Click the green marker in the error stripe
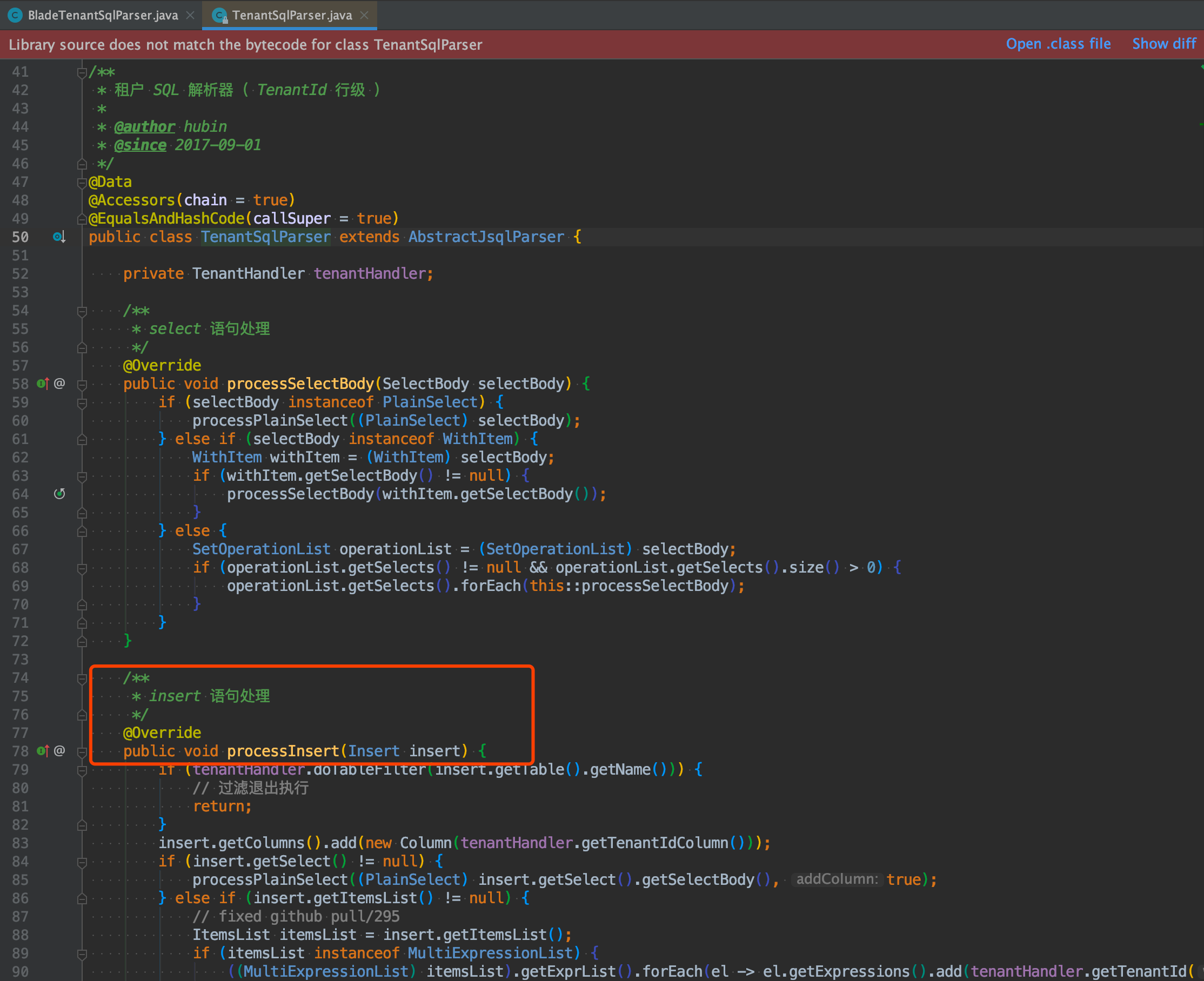Viewport: 1204px width, 981px height. tap(1201, 124)
